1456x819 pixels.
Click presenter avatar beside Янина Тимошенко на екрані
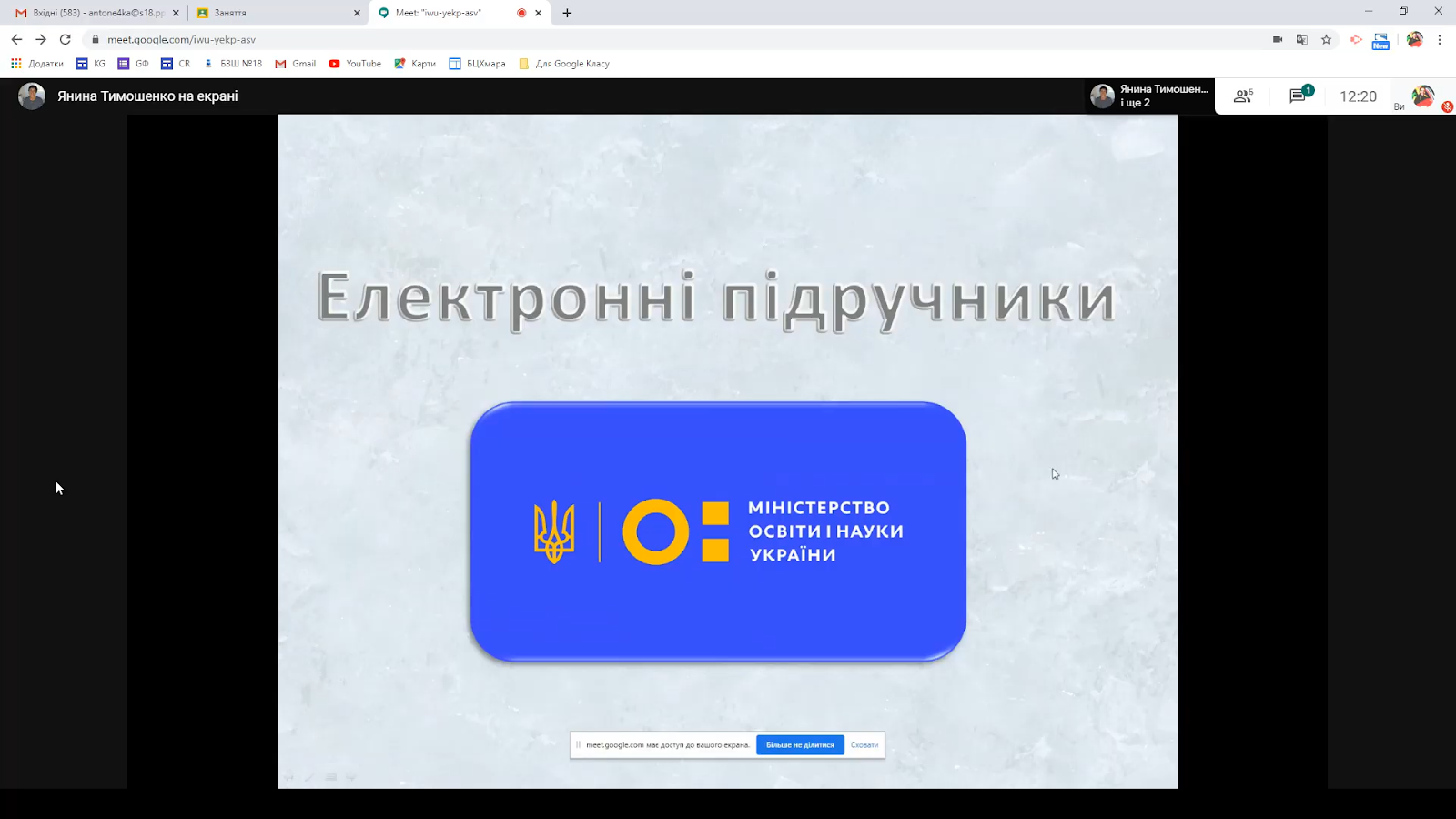tap(32, 96)
